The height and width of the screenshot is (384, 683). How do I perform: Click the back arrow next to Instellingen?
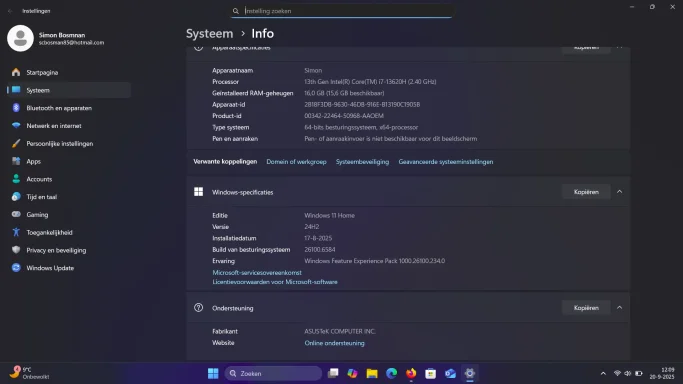point(10,11)
